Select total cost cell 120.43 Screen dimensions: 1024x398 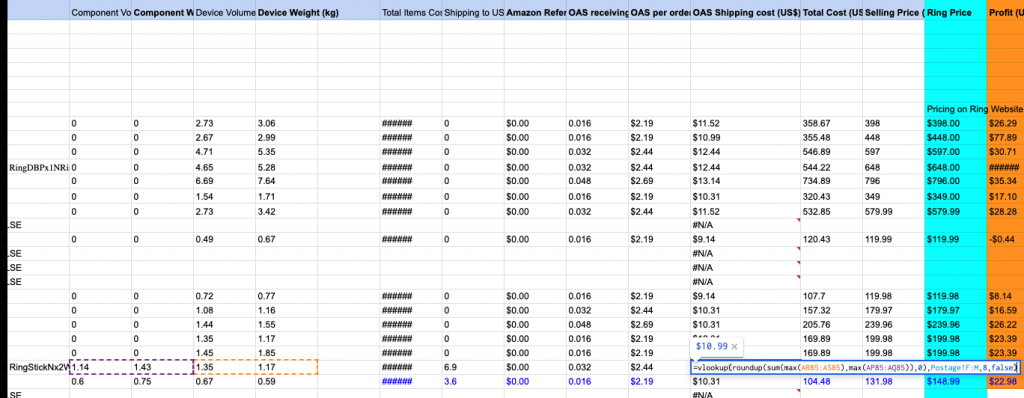pyautogui.click(x=831, y=239)
